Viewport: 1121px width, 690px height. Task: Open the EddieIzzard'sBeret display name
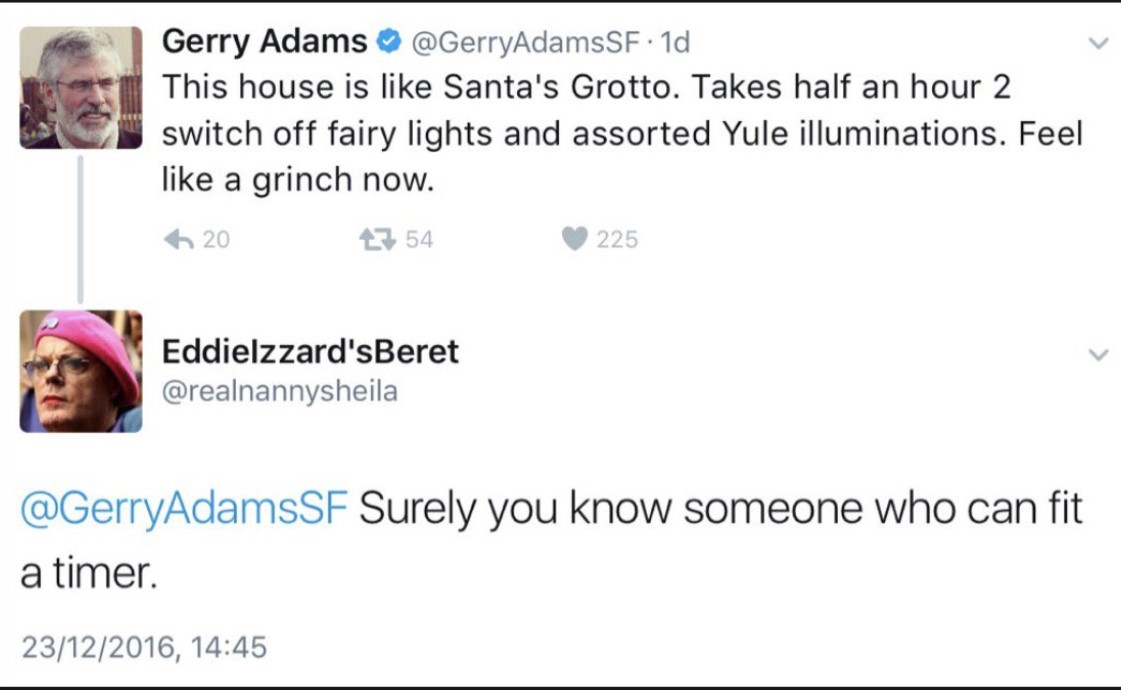click(x=310, y=352)
